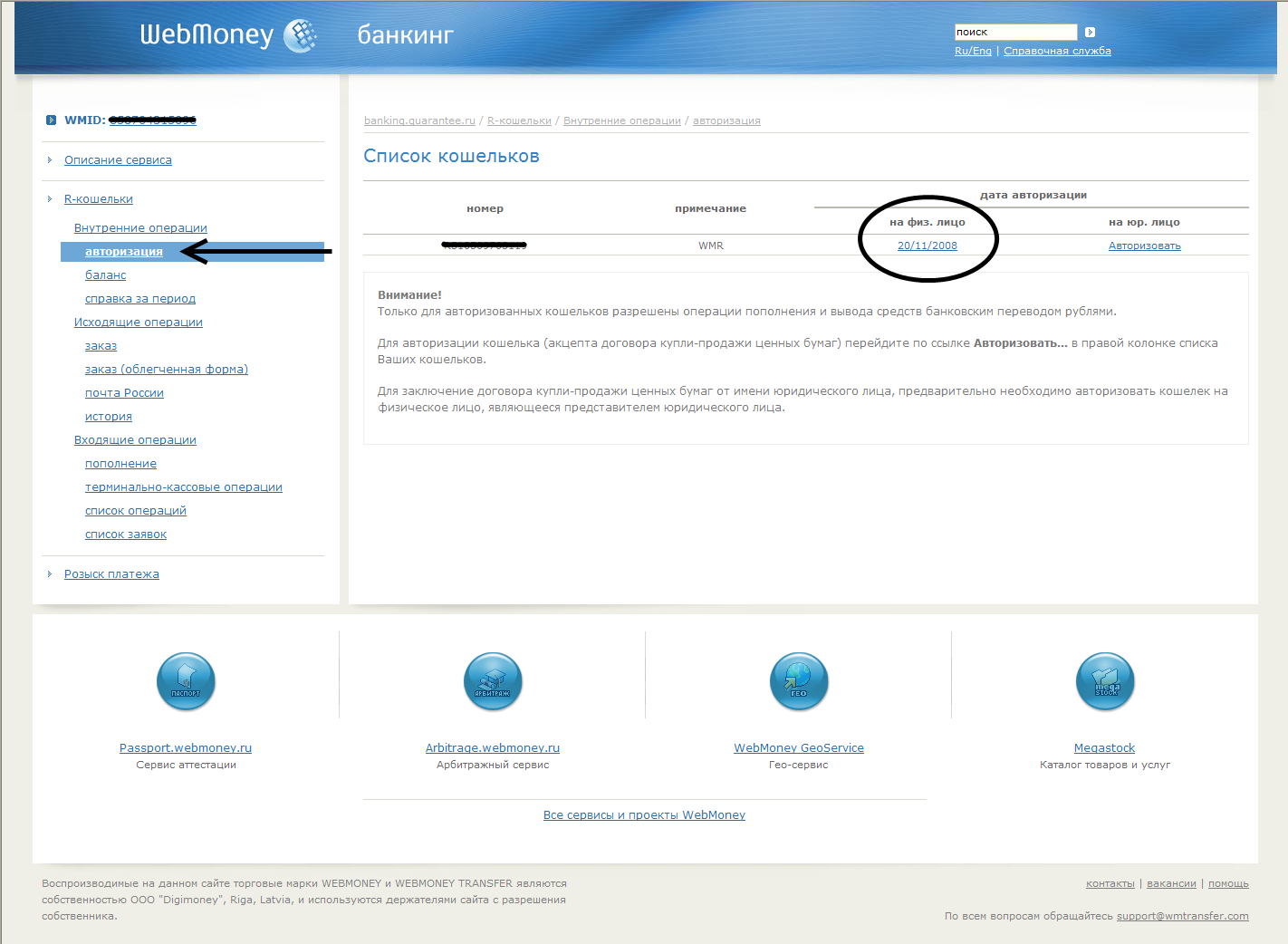Click Авторизовать link for legal entity

tap(1145, 246)
